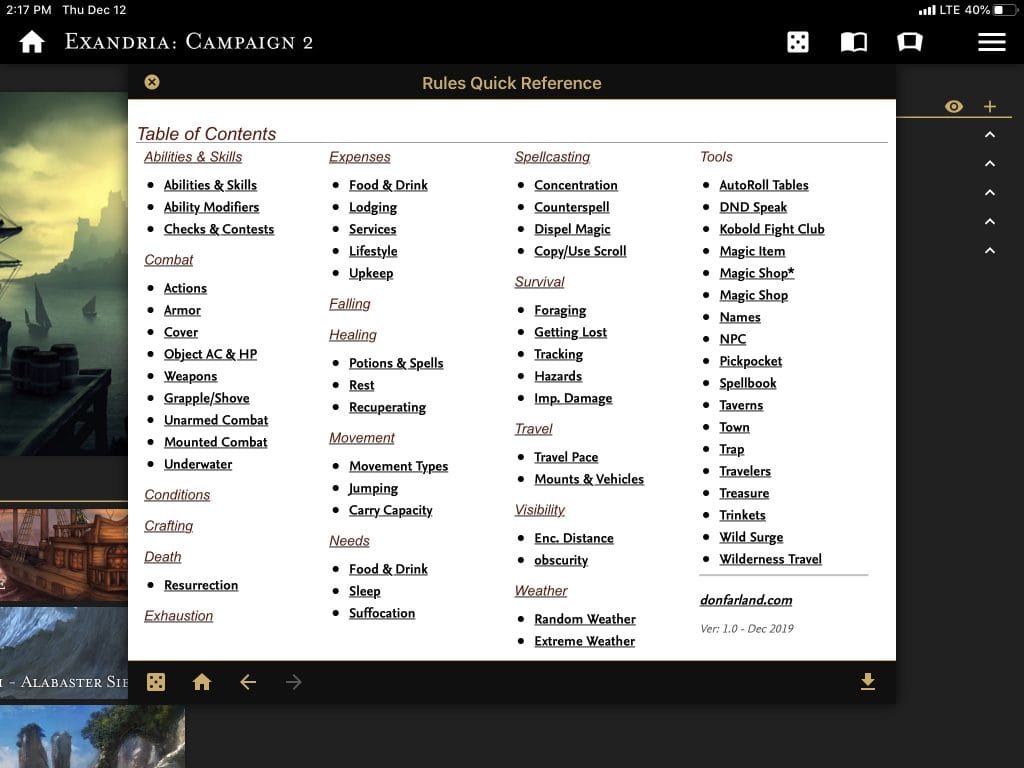Open the Copy/Use Scroll link
Screen dimensions: 1024x768
(580, 251)
